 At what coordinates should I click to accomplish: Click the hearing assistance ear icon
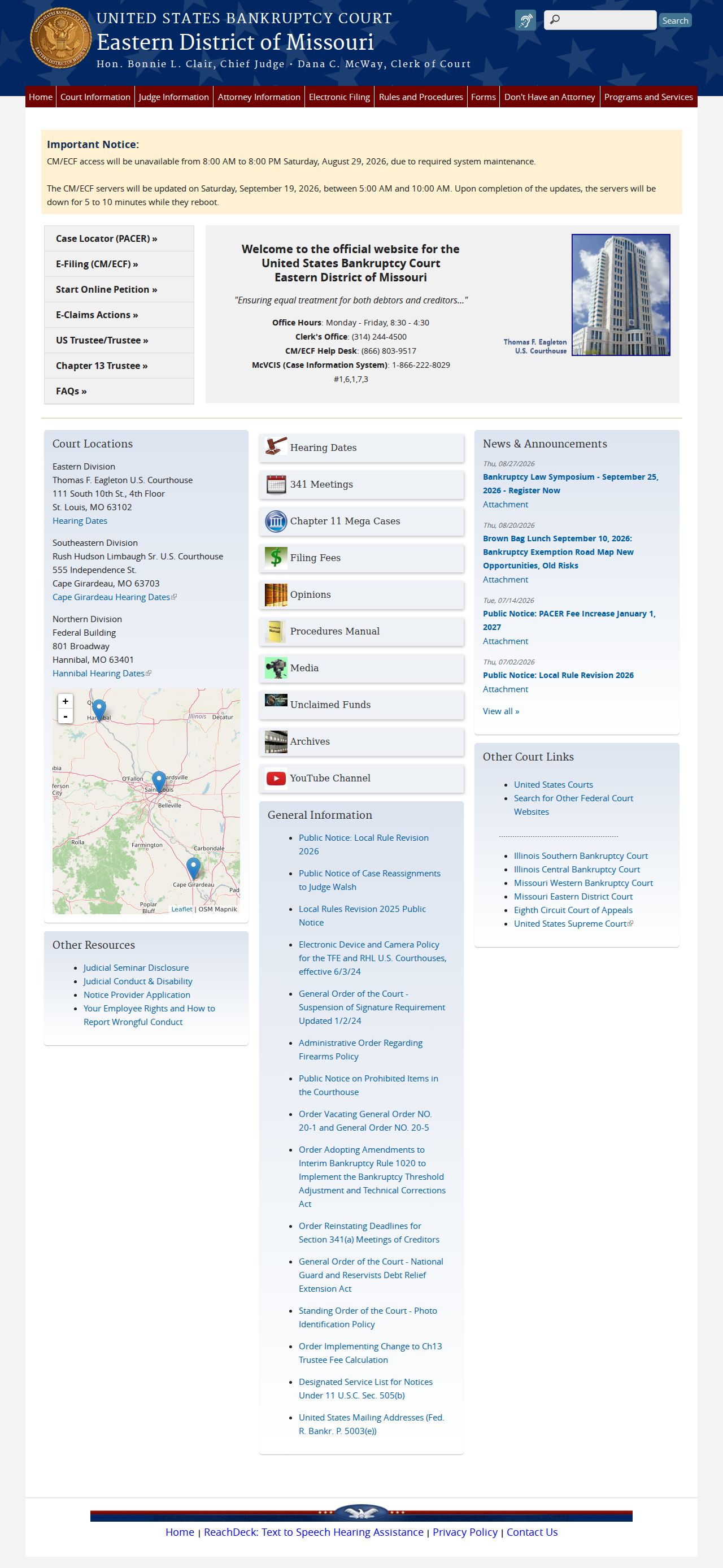[525, 20]
